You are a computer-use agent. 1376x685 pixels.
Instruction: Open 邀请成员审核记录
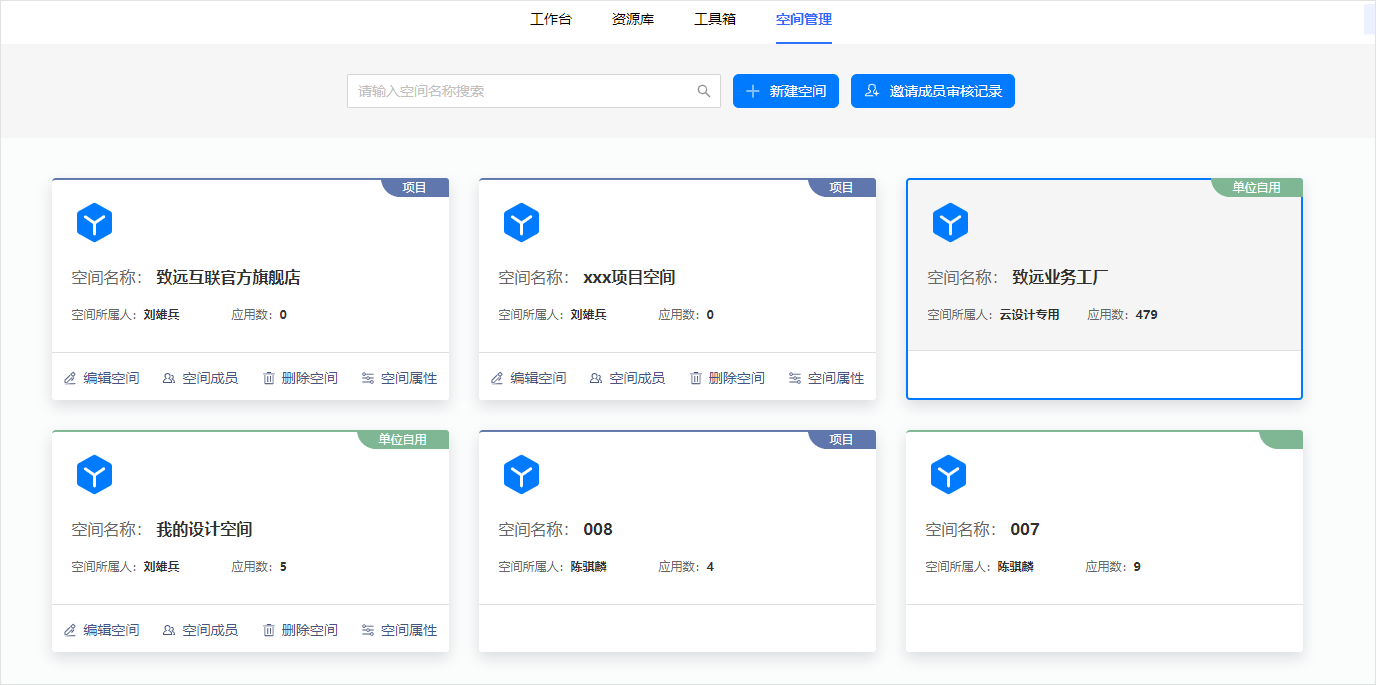933,91
